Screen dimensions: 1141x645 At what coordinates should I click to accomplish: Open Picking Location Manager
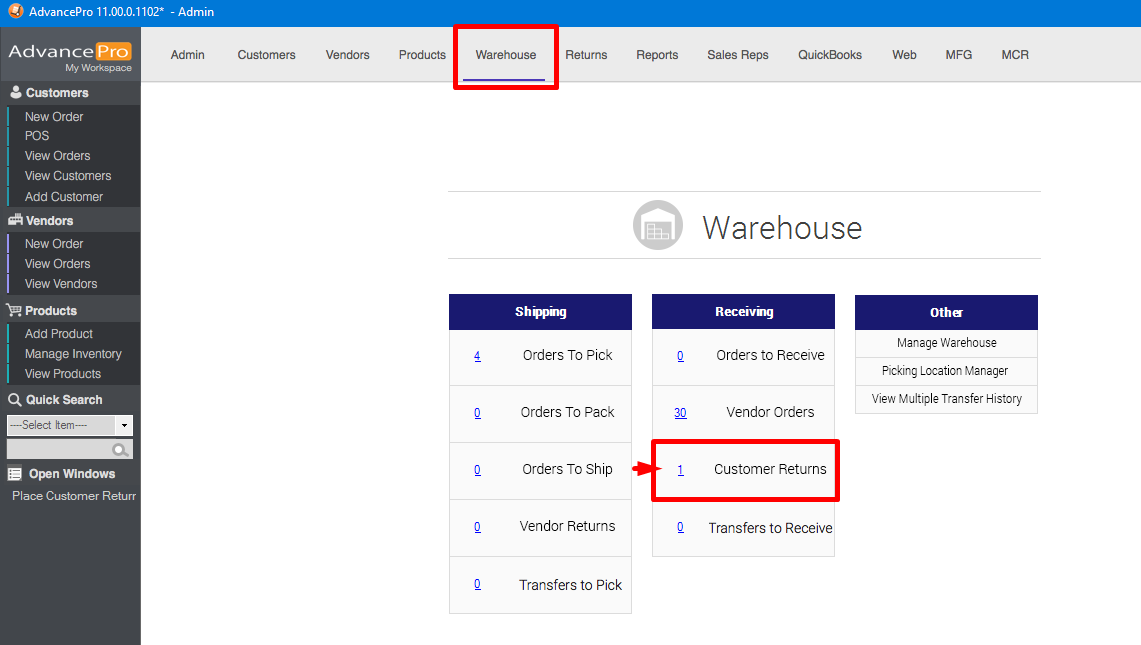(945, 371)
